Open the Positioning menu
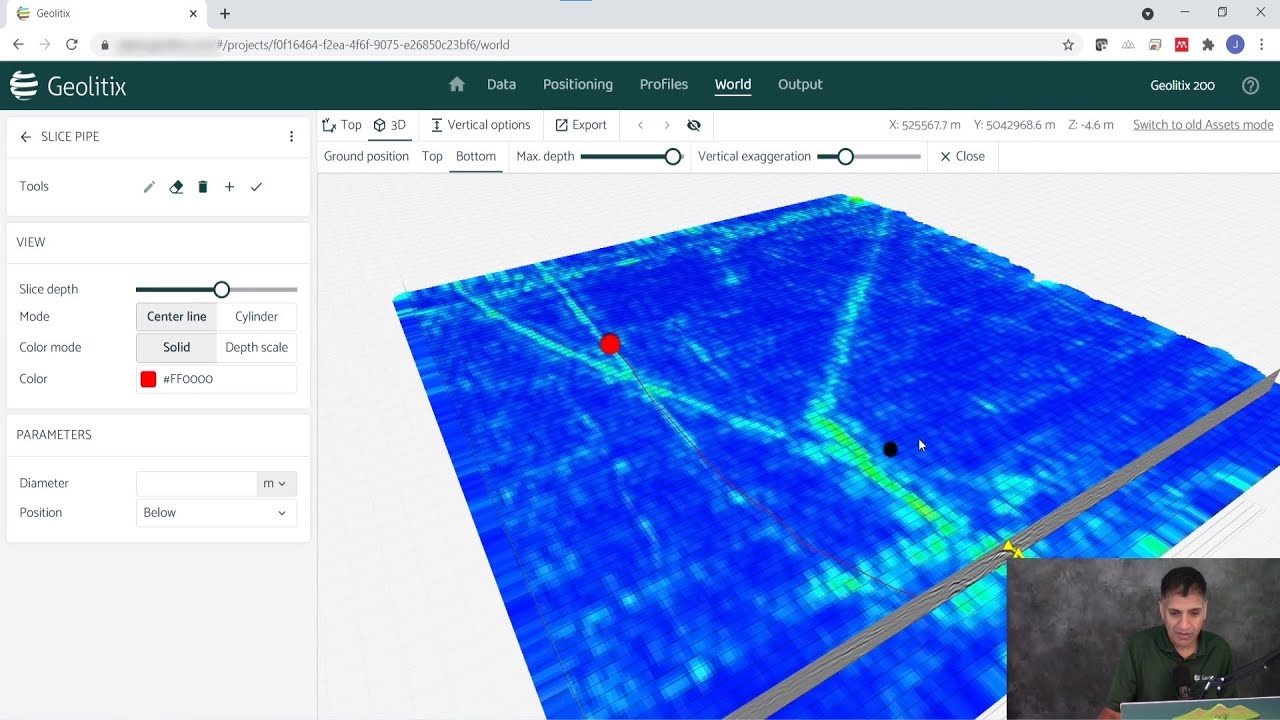Screen dimensions: 1280x720 click(x=578, y=85)
